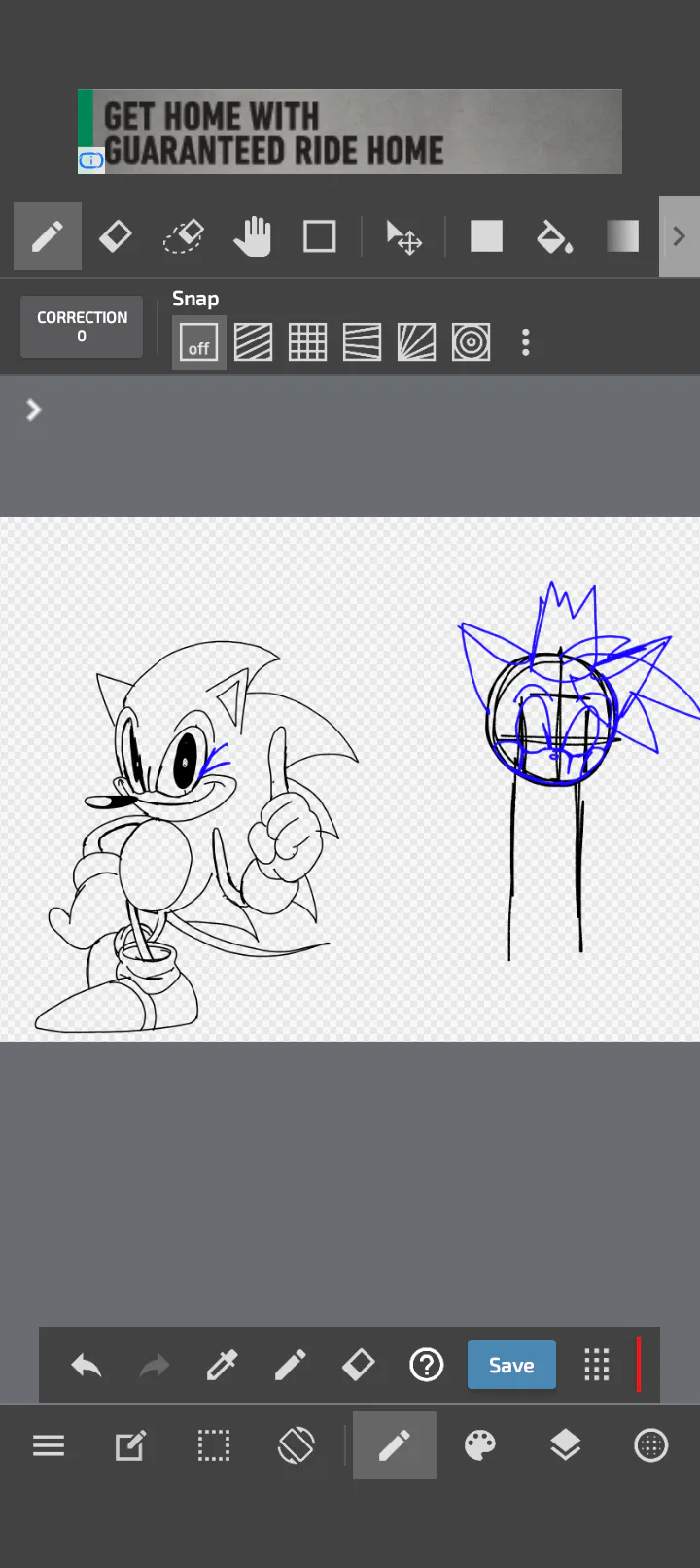Open the Guaranteed Ride Home ad
The image size is (700, 1568).
[350, 132]
